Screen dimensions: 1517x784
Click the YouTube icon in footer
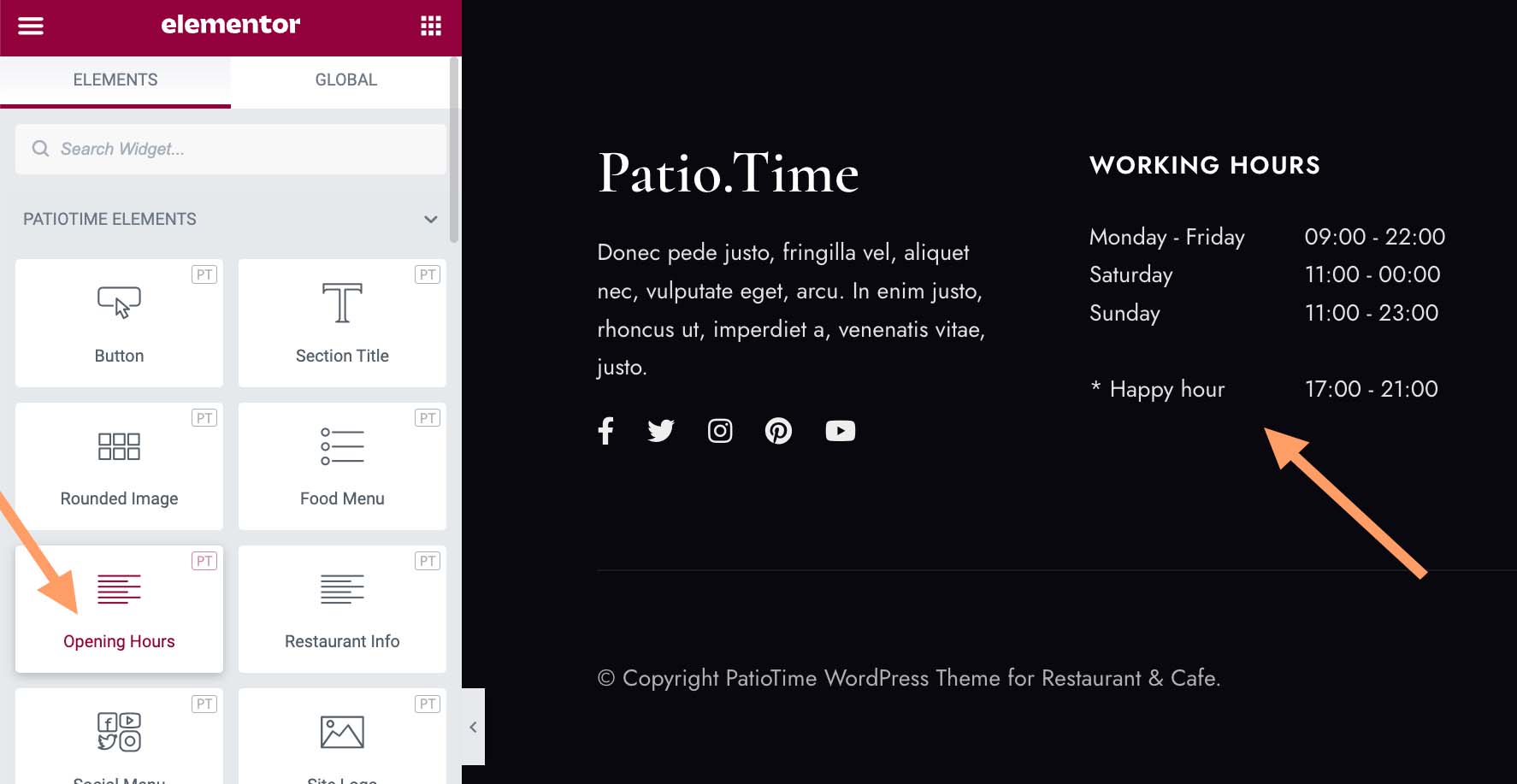coord(840,430)
